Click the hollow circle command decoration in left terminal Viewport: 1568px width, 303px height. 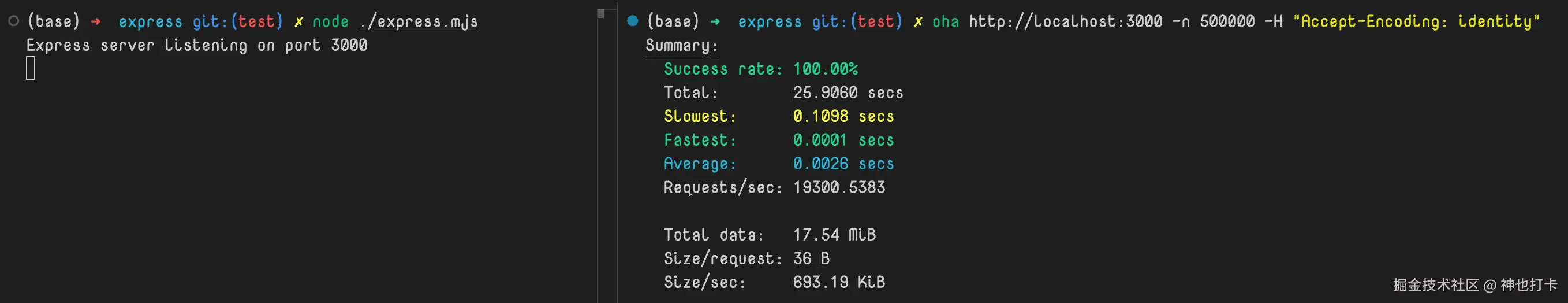coord(13,21)
